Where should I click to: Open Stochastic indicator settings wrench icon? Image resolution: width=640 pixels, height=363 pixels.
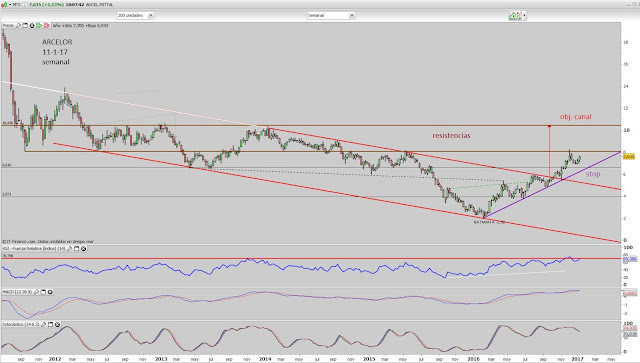[44, 325]
